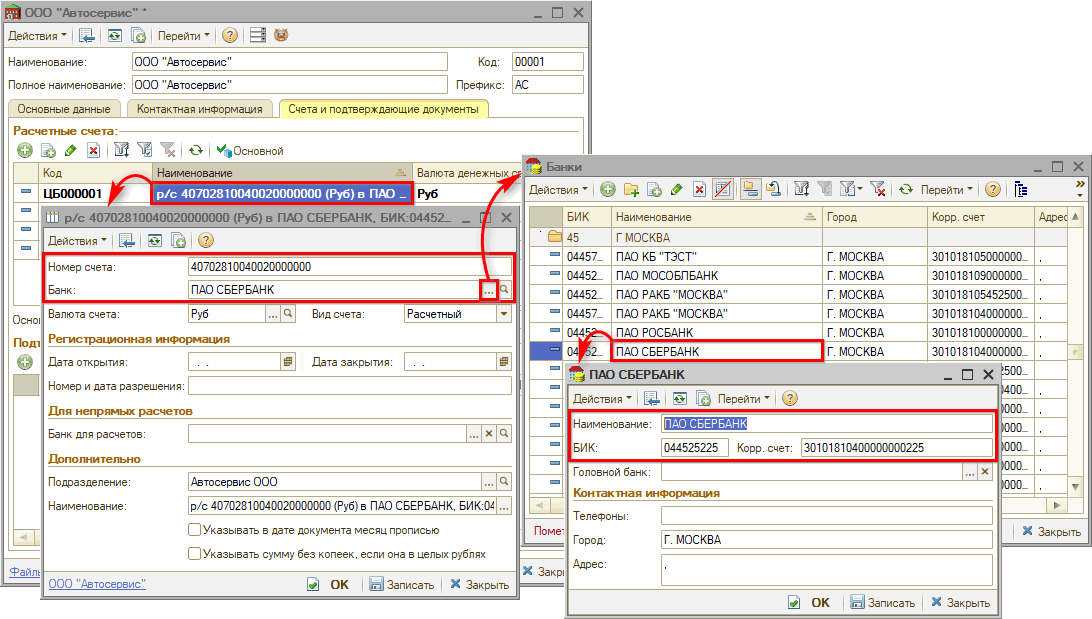
Task: Open the bank record via magnifier beside ПАО СБЕРБАНК
Action: [504, 290]
